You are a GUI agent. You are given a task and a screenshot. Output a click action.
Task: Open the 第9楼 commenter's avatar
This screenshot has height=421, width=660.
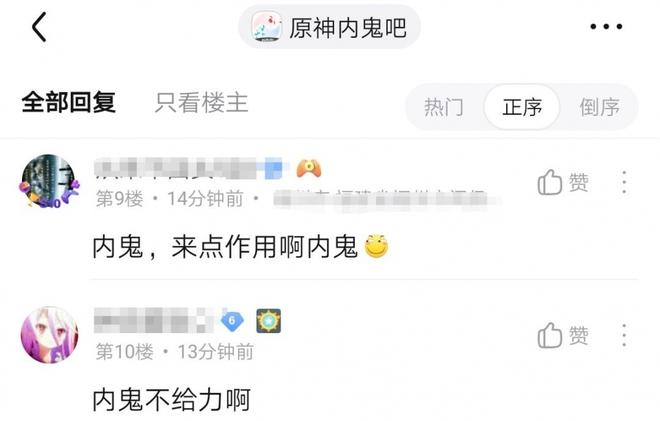point(50,182)
